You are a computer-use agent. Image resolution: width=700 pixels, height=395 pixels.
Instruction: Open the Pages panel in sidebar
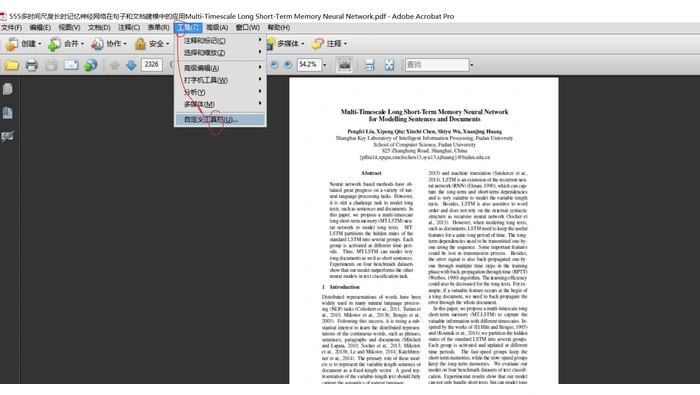tap(8, 89)
